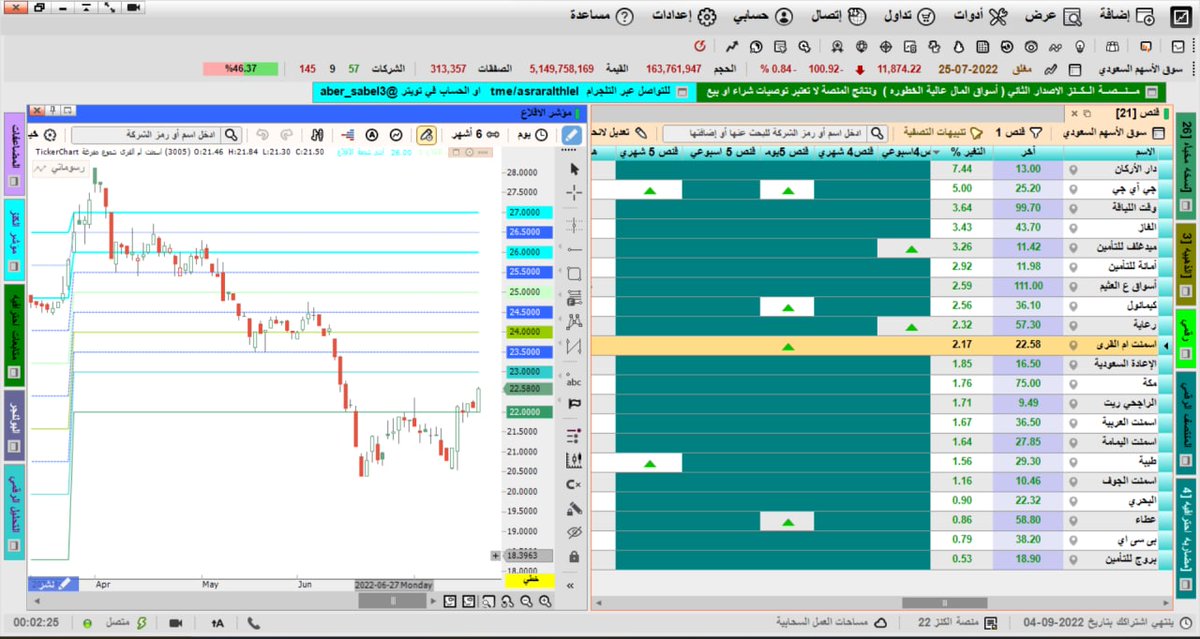The width and height of the screenshot is (1200, 639).
Task: Click the chart symbol search input field
Action: coord(146,134)
